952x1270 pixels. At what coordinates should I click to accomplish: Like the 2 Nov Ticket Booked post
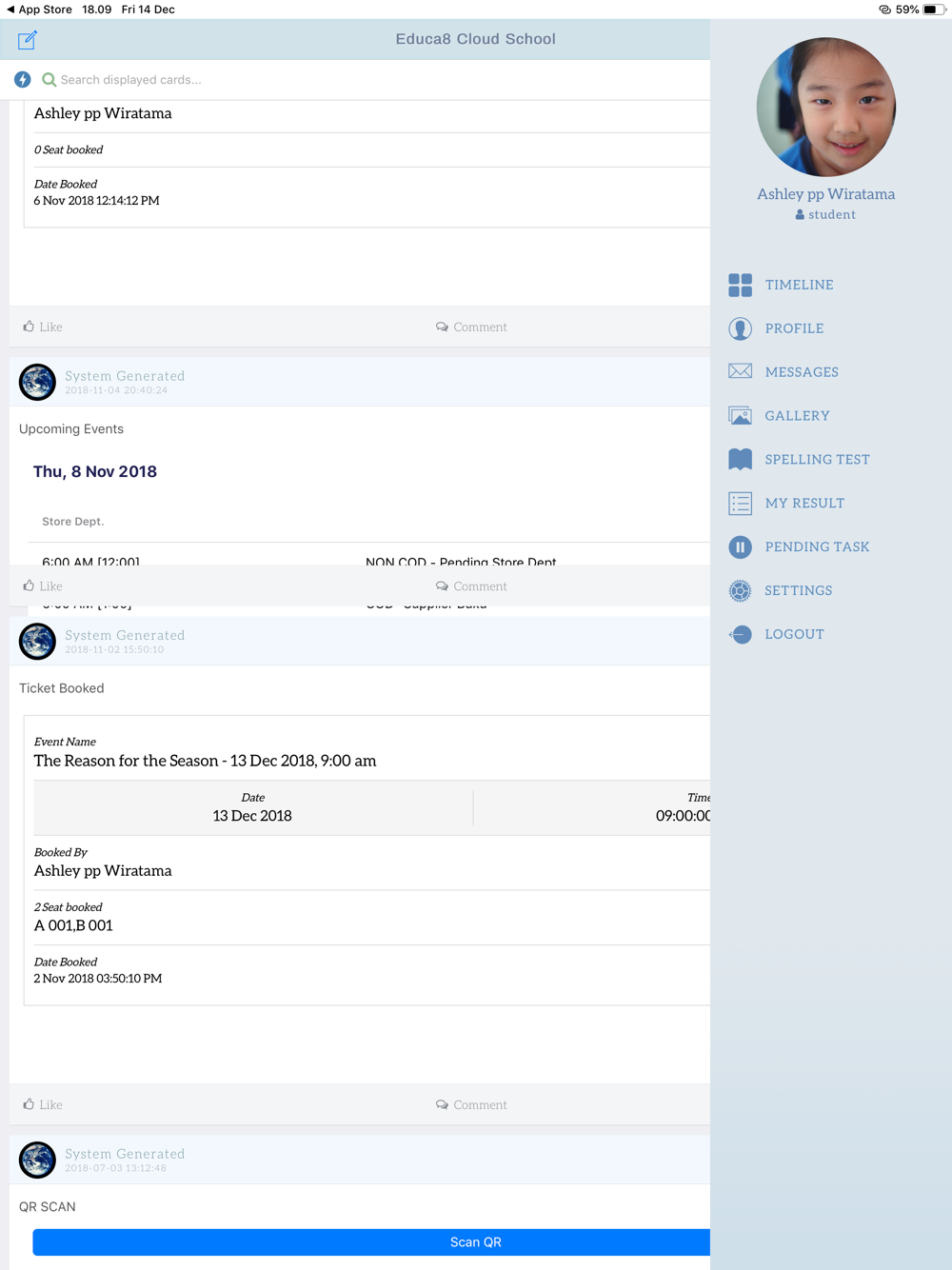click(x=43, y=1105)
